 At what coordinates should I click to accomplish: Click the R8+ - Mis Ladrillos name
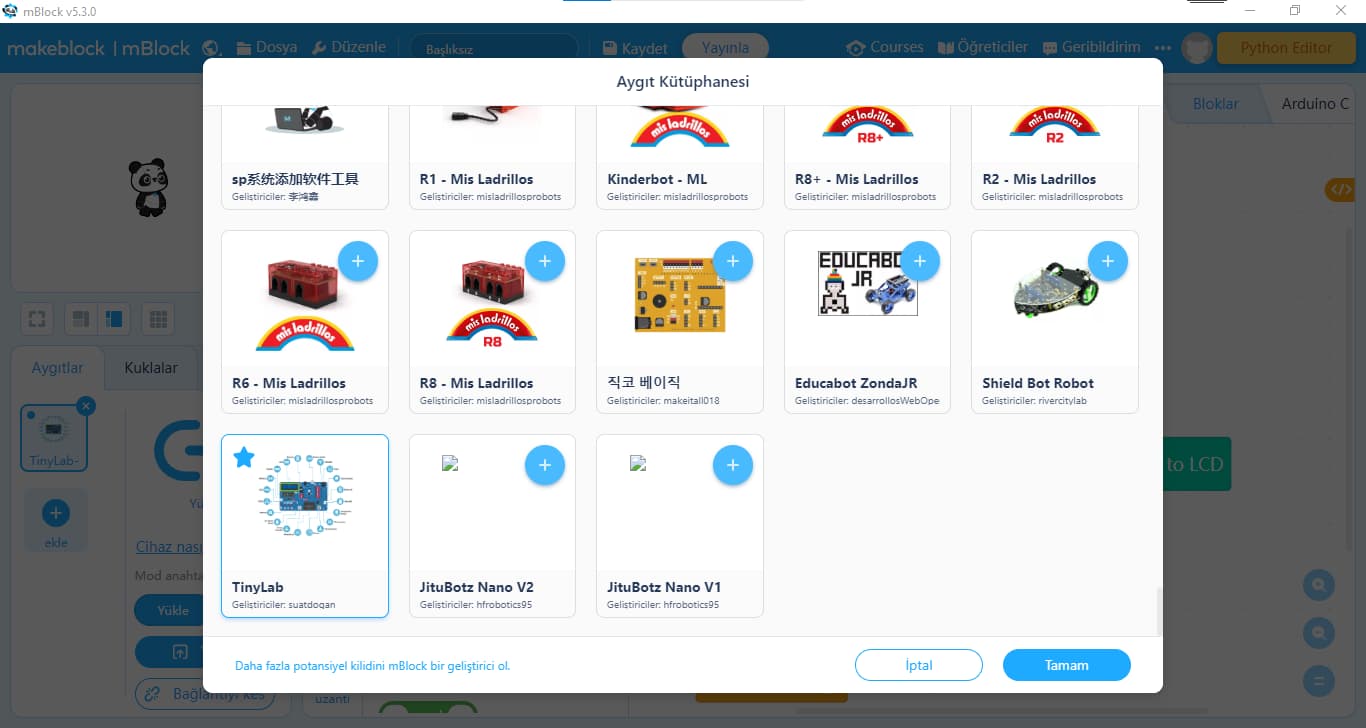[857, 180]
